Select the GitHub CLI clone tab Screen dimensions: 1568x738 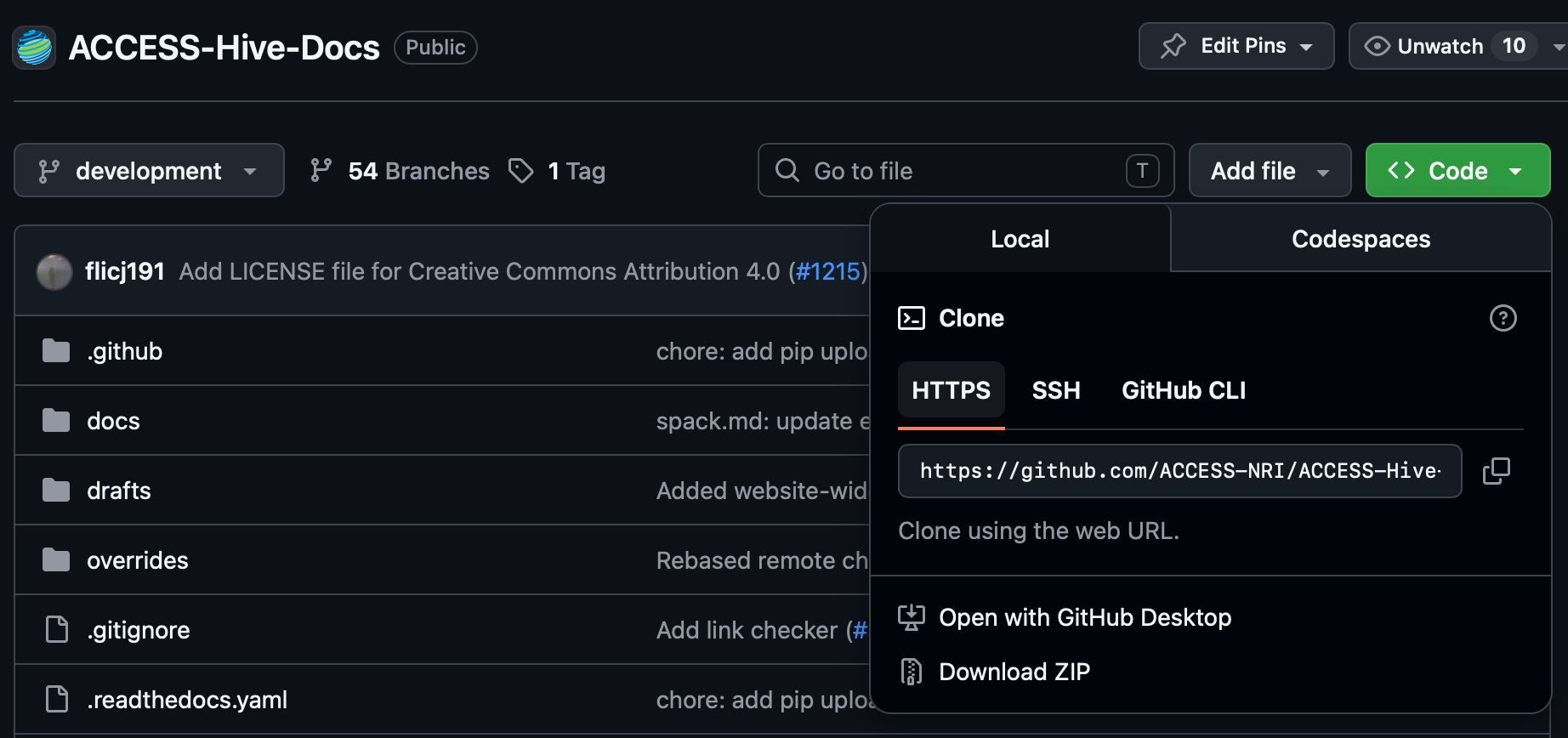point(1184,390)
